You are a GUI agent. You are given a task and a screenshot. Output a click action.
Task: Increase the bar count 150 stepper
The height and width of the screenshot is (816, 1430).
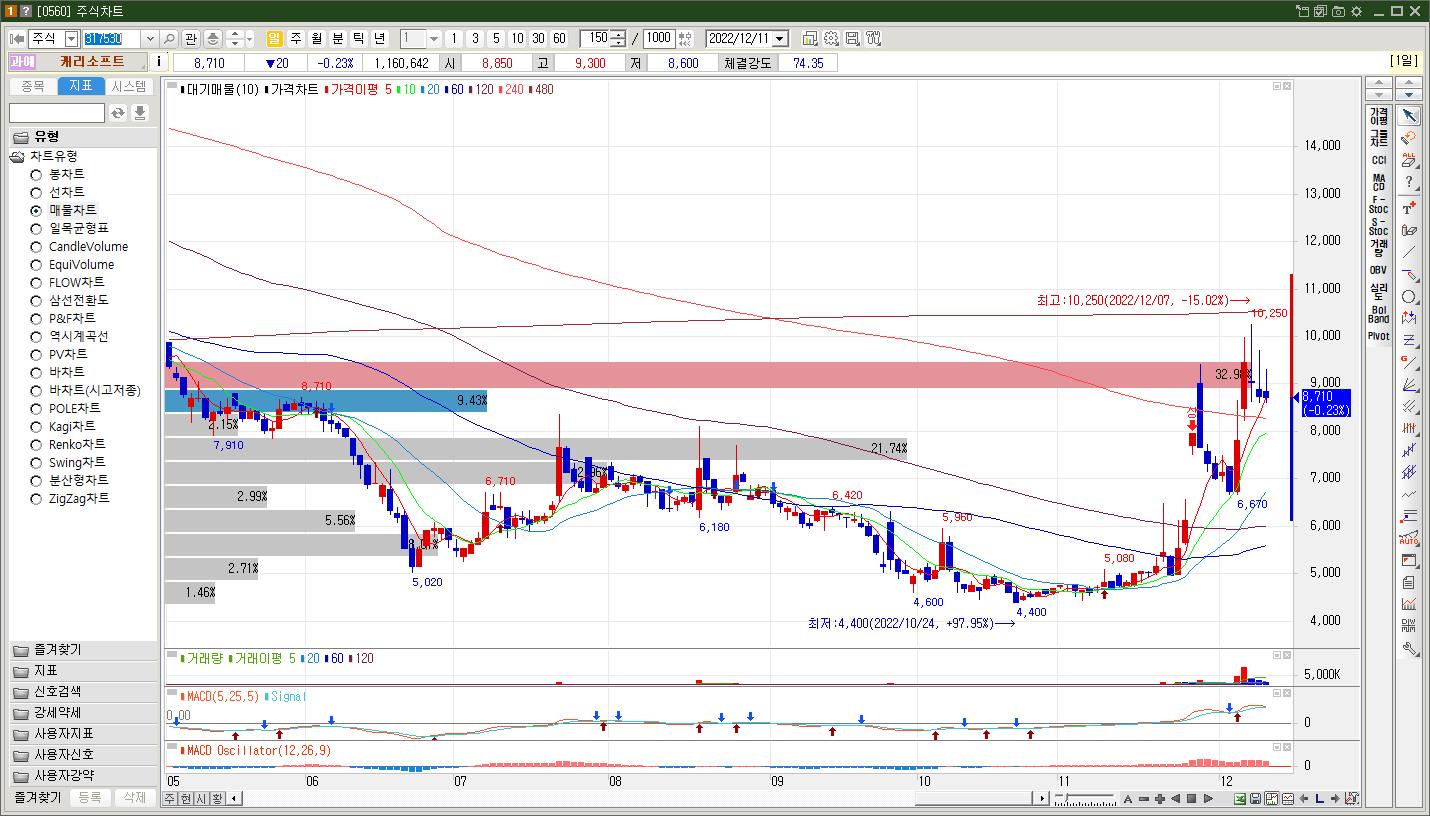618,34
